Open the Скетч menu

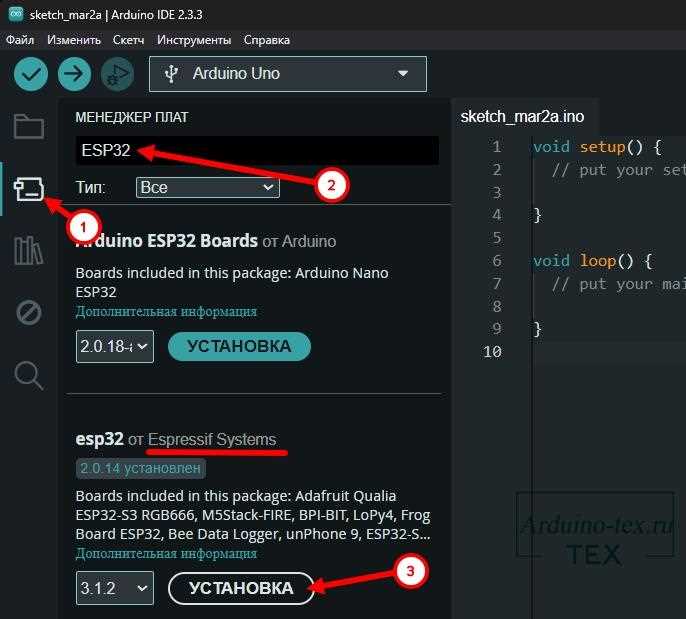click(128, 40)
